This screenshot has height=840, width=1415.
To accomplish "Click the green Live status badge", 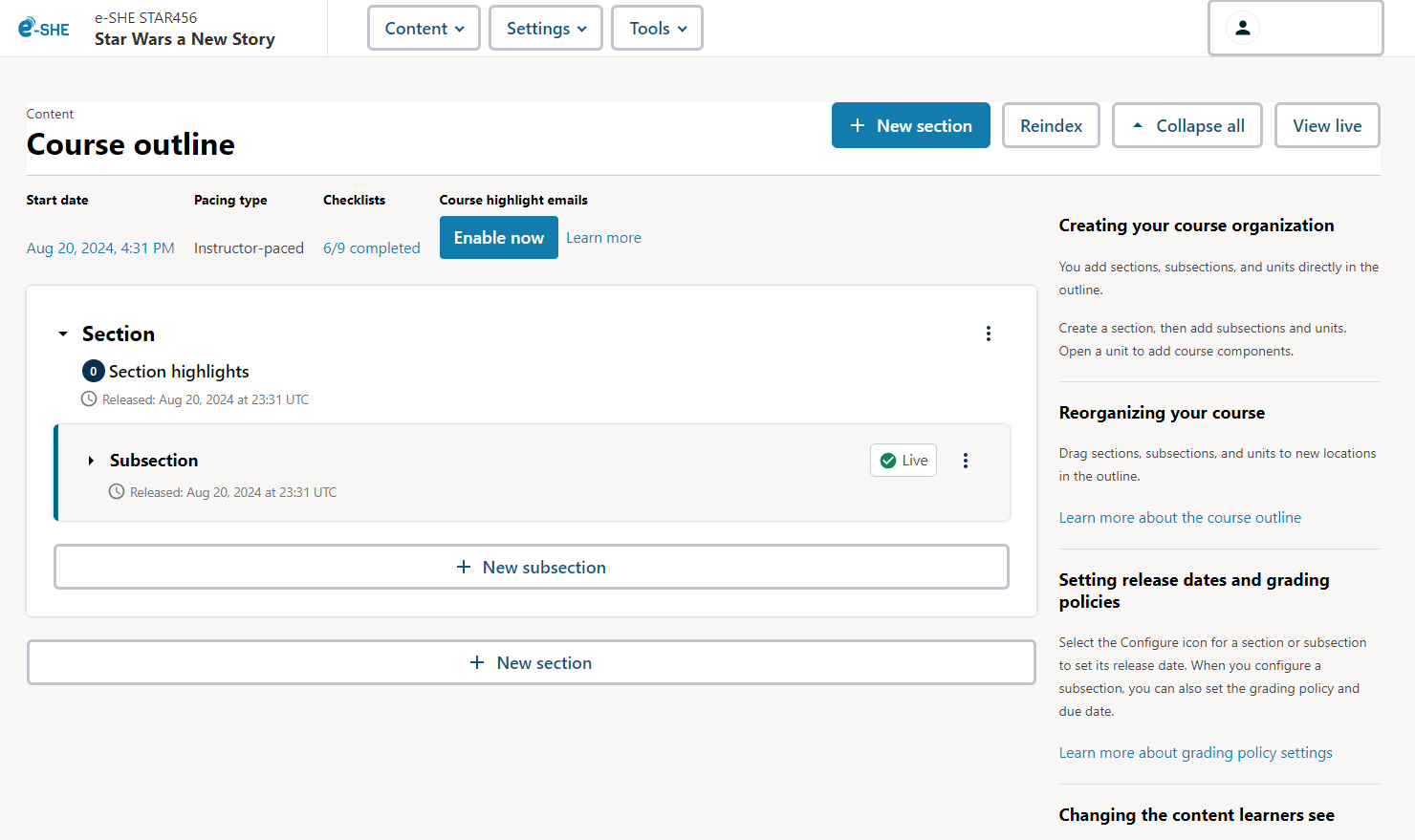I will 903,461.
